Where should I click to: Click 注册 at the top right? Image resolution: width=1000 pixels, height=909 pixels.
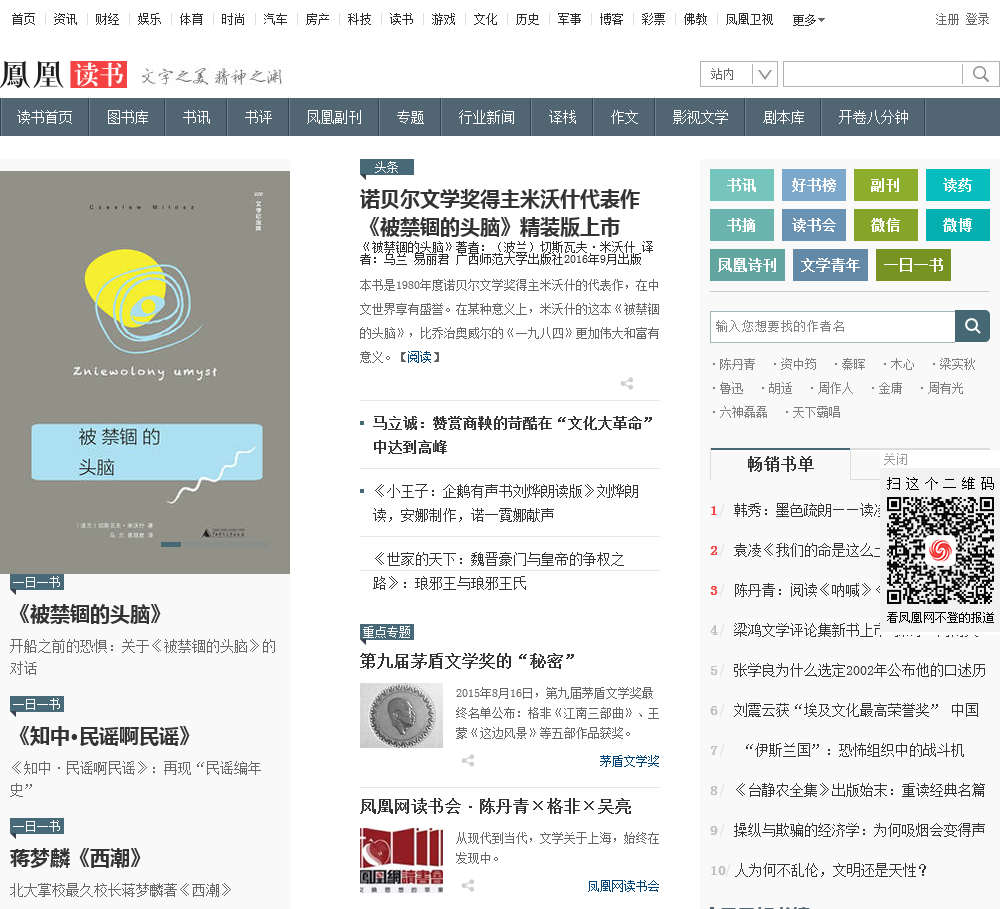946,19
